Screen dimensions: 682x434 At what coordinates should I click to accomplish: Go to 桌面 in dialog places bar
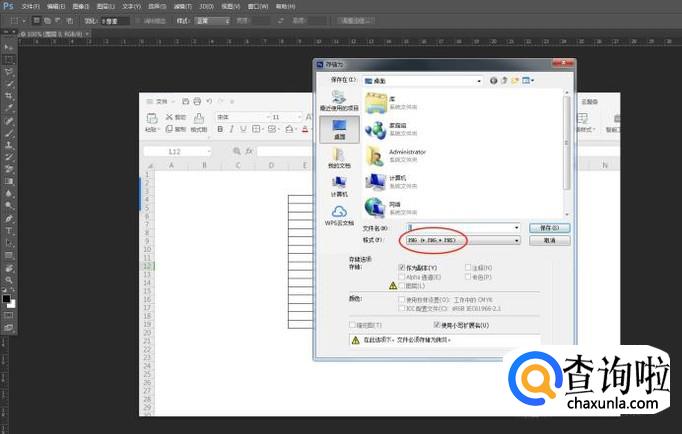pos(339,130)
